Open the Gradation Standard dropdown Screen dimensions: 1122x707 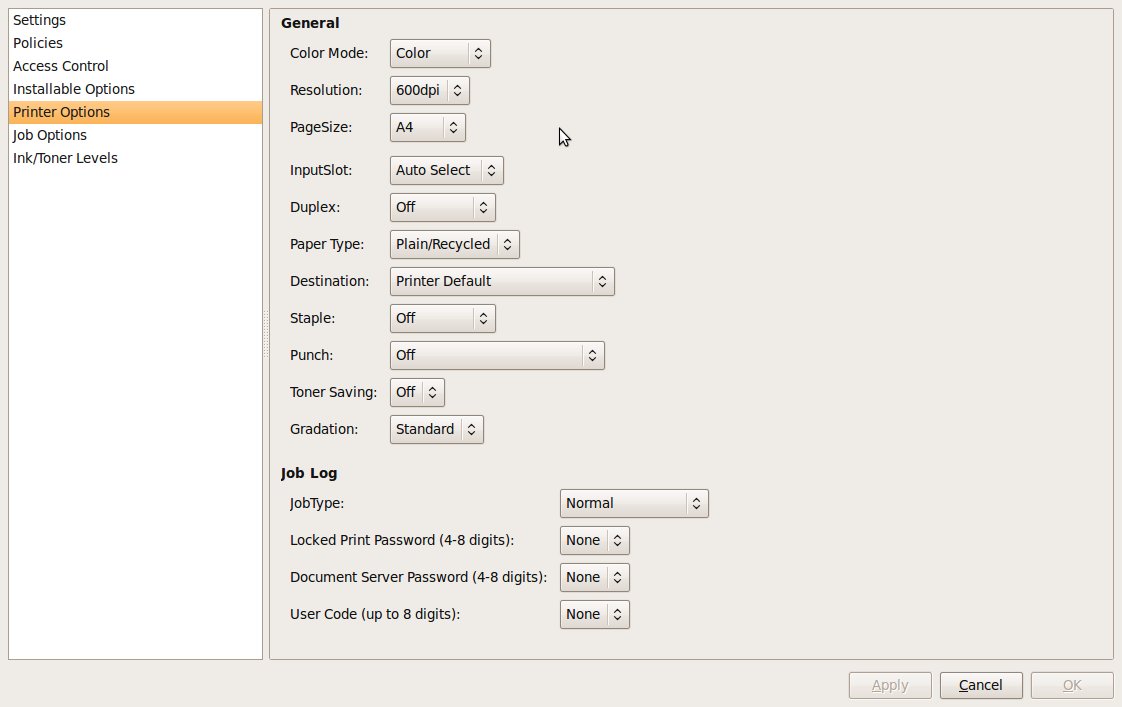click(436, 429)
